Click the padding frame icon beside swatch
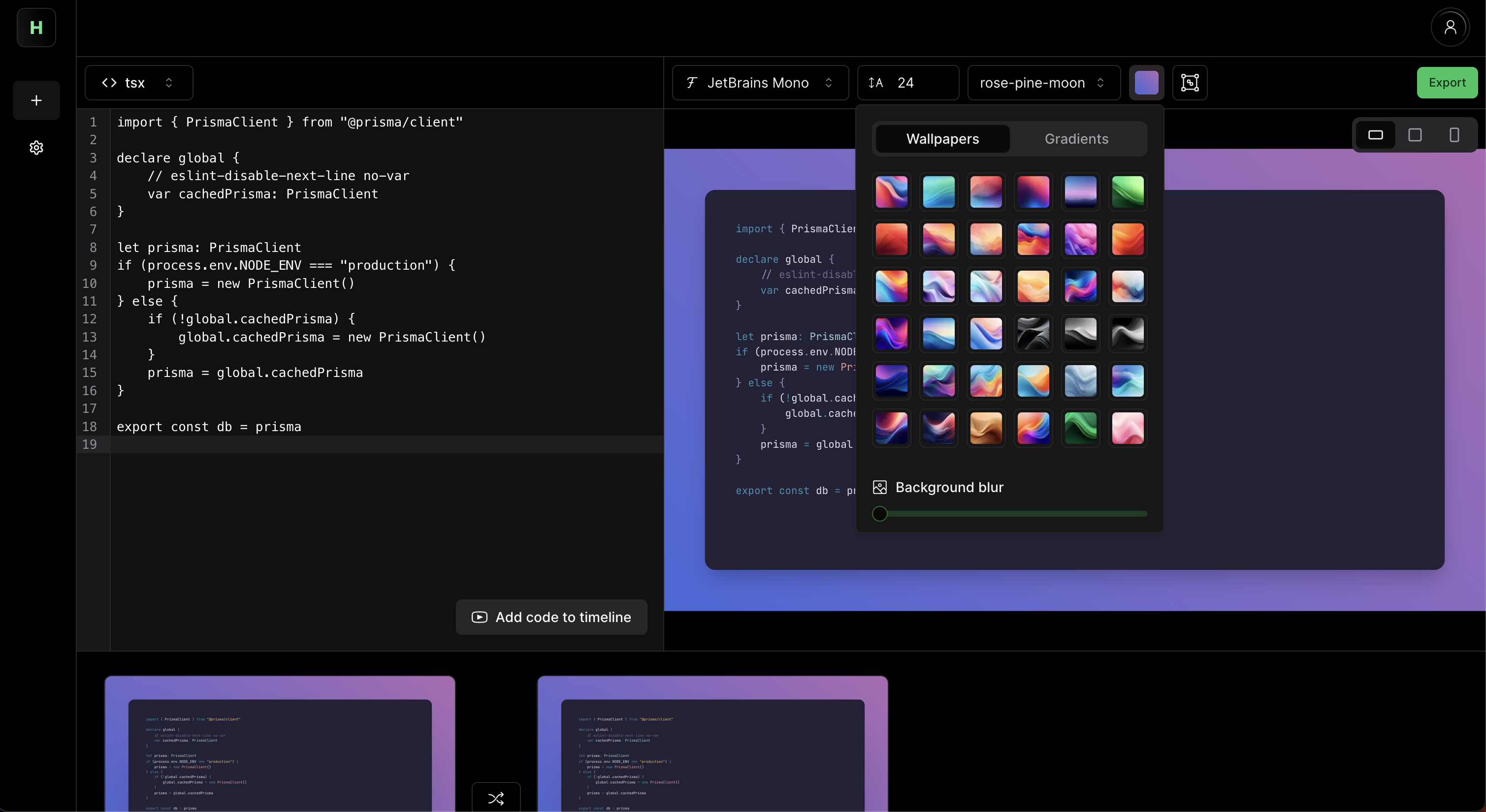 [x=1190, y=83]
